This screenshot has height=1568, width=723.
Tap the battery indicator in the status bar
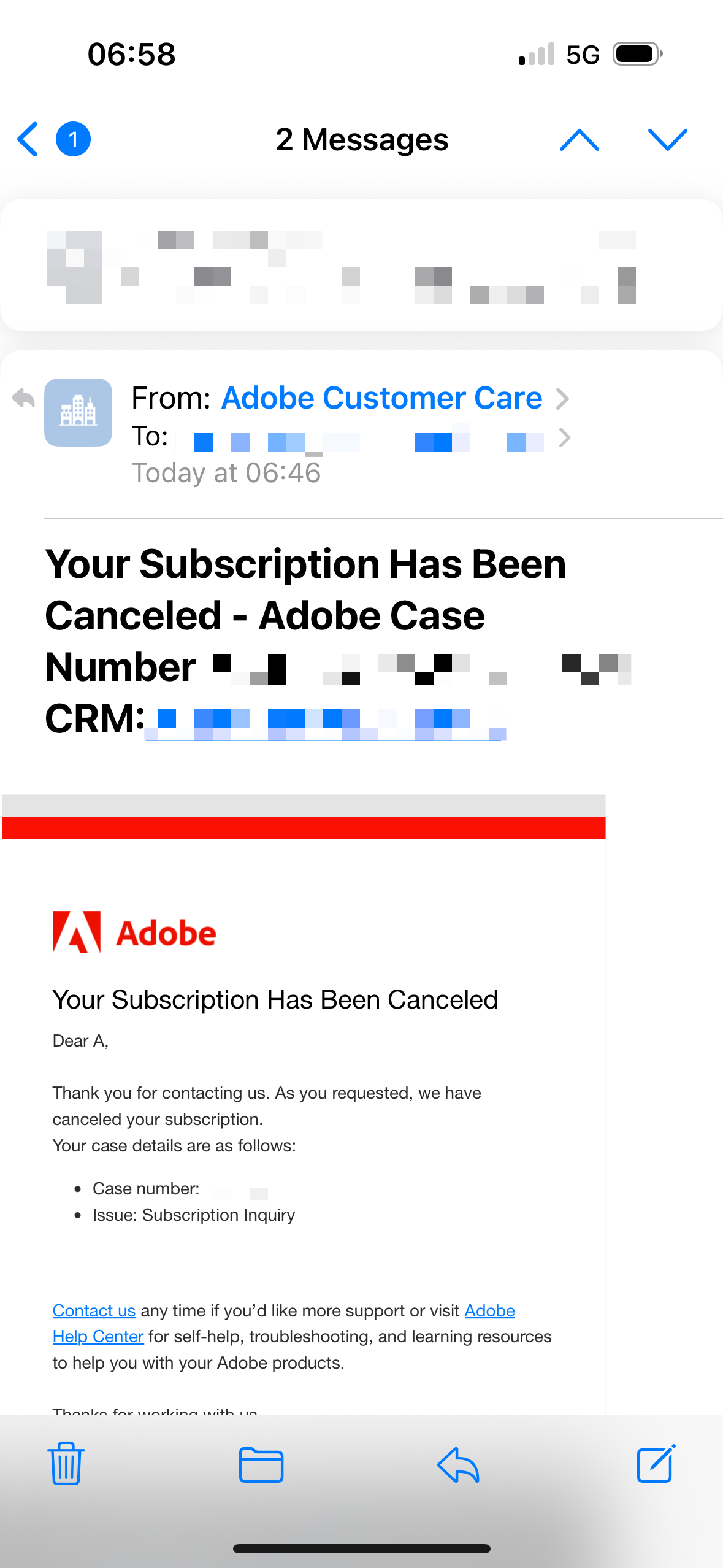coord(638,54)
